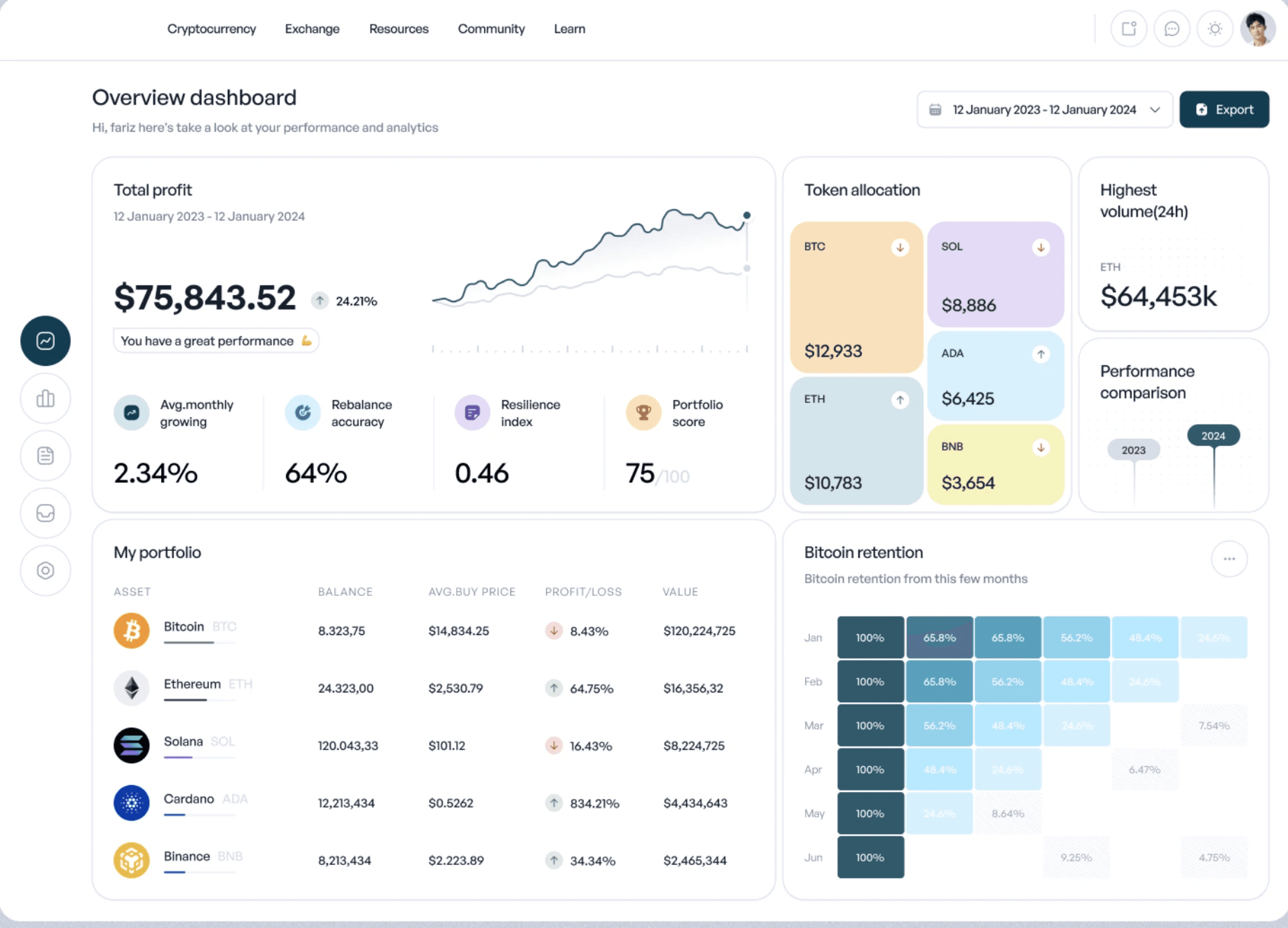
Task: Click the ADA allocation up-arrow icon
Action: 1041,354
